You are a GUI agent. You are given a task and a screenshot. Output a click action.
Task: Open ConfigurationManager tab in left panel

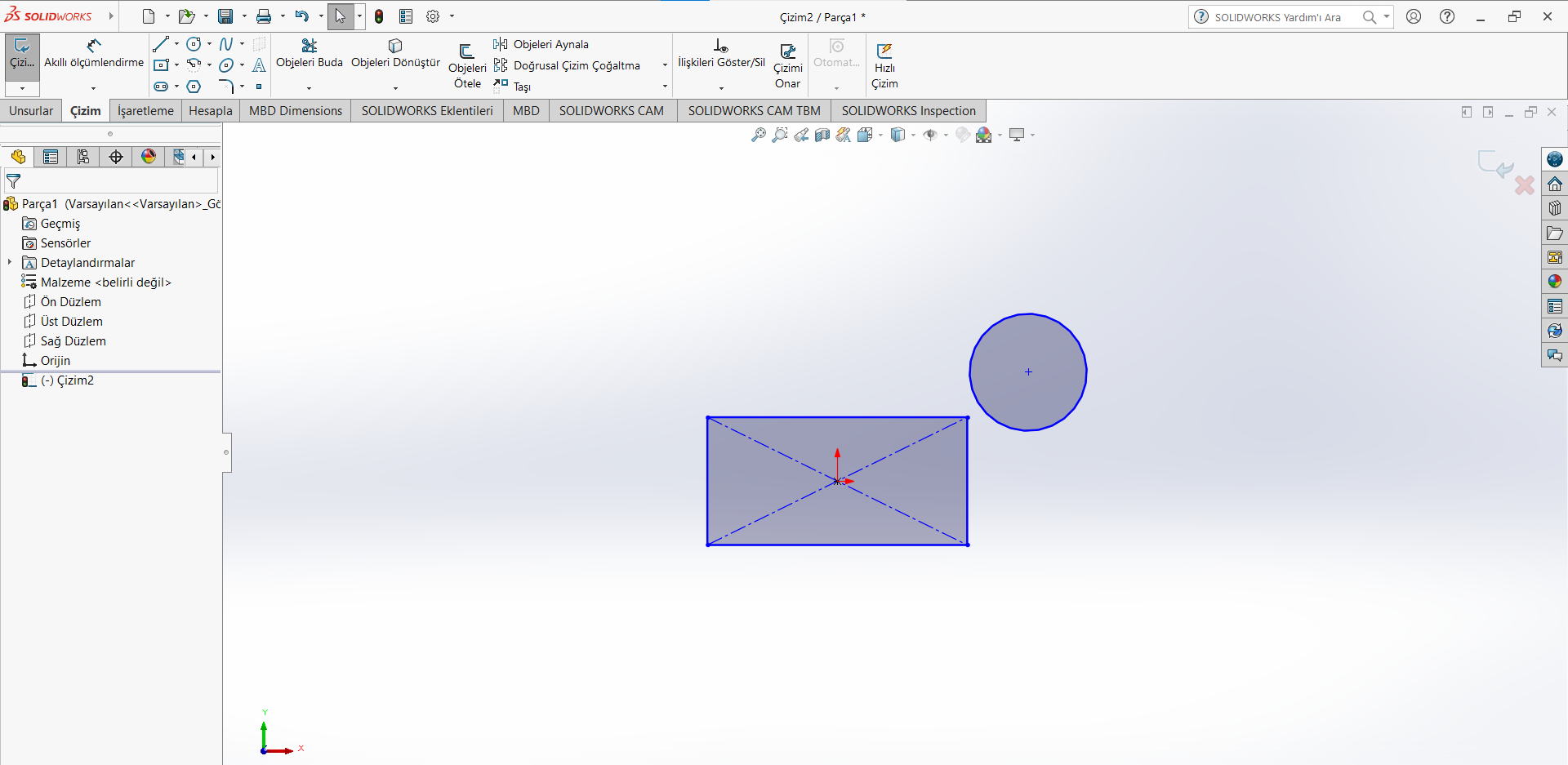[x=83, y=157]
